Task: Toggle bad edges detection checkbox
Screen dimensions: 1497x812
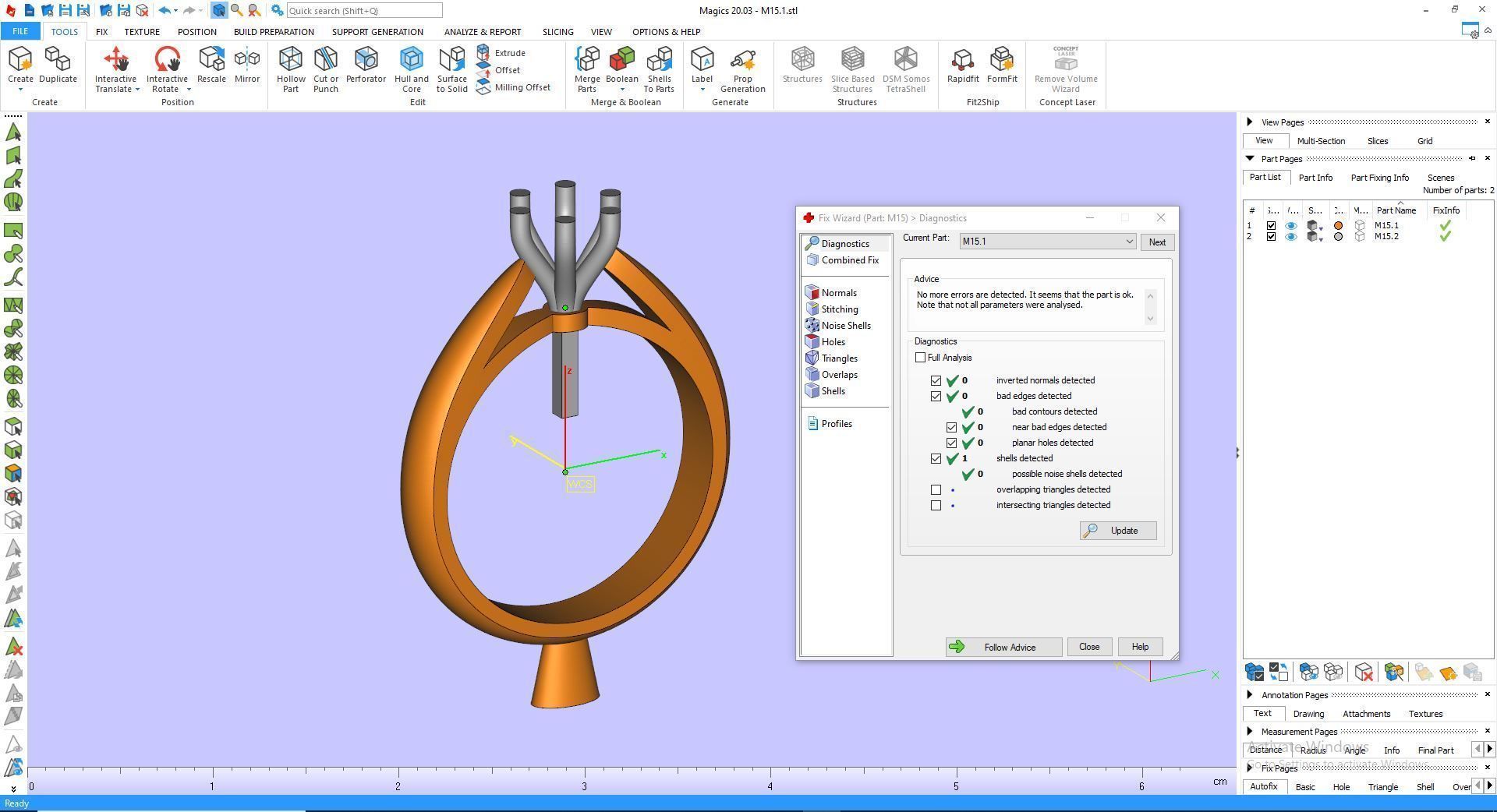Action: tap(936, 397)
